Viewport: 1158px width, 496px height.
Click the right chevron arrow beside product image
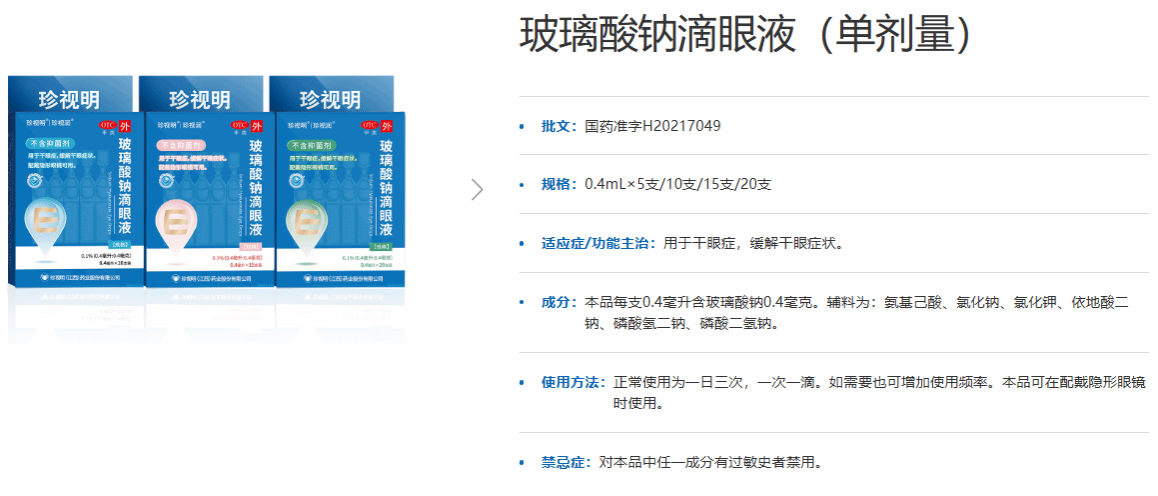pos(477,189)
